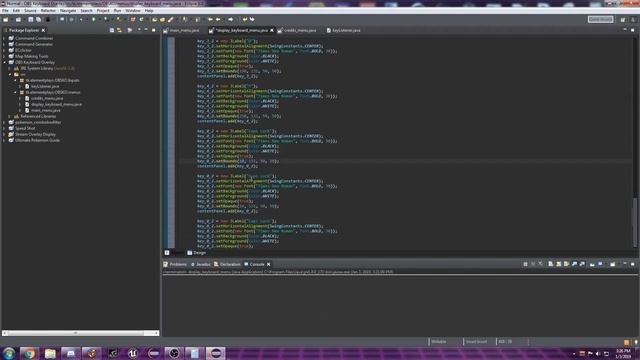
Task: Open the Refactor menu
Action: [48, 11]
